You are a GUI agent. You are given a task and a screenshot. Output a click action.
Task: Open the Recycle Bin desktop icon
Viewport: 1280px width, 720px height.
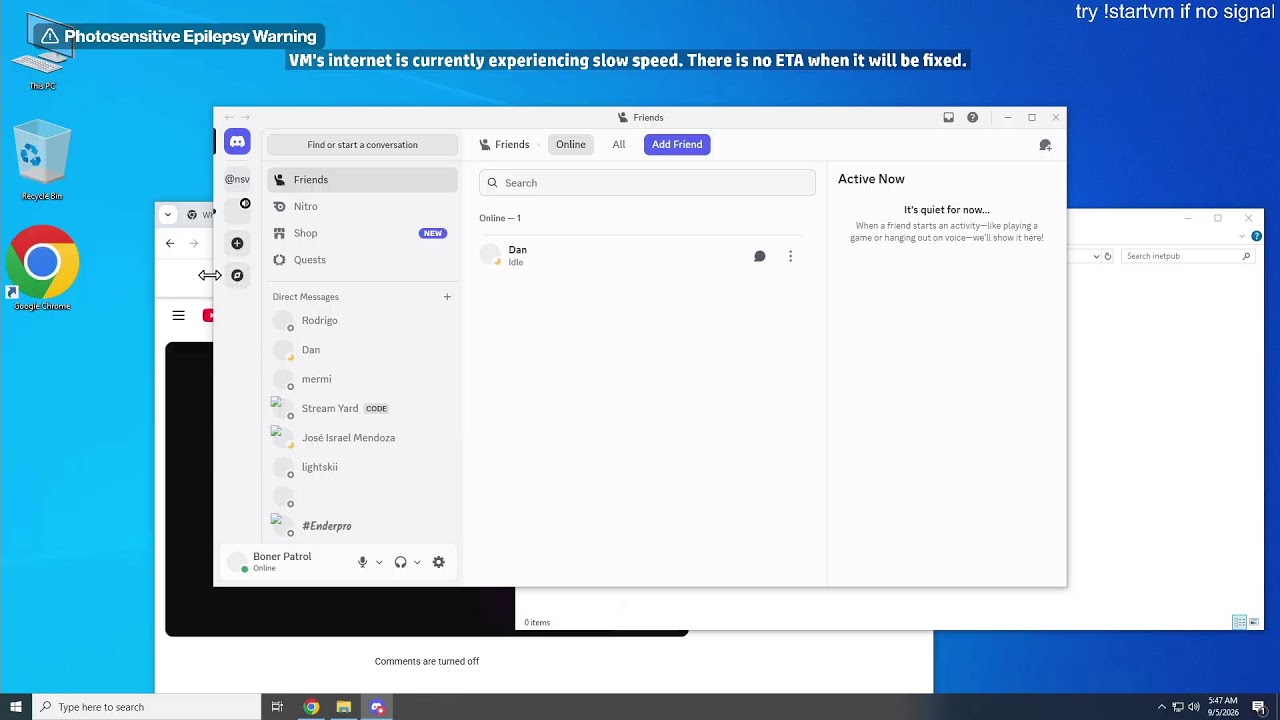(42, 161)
